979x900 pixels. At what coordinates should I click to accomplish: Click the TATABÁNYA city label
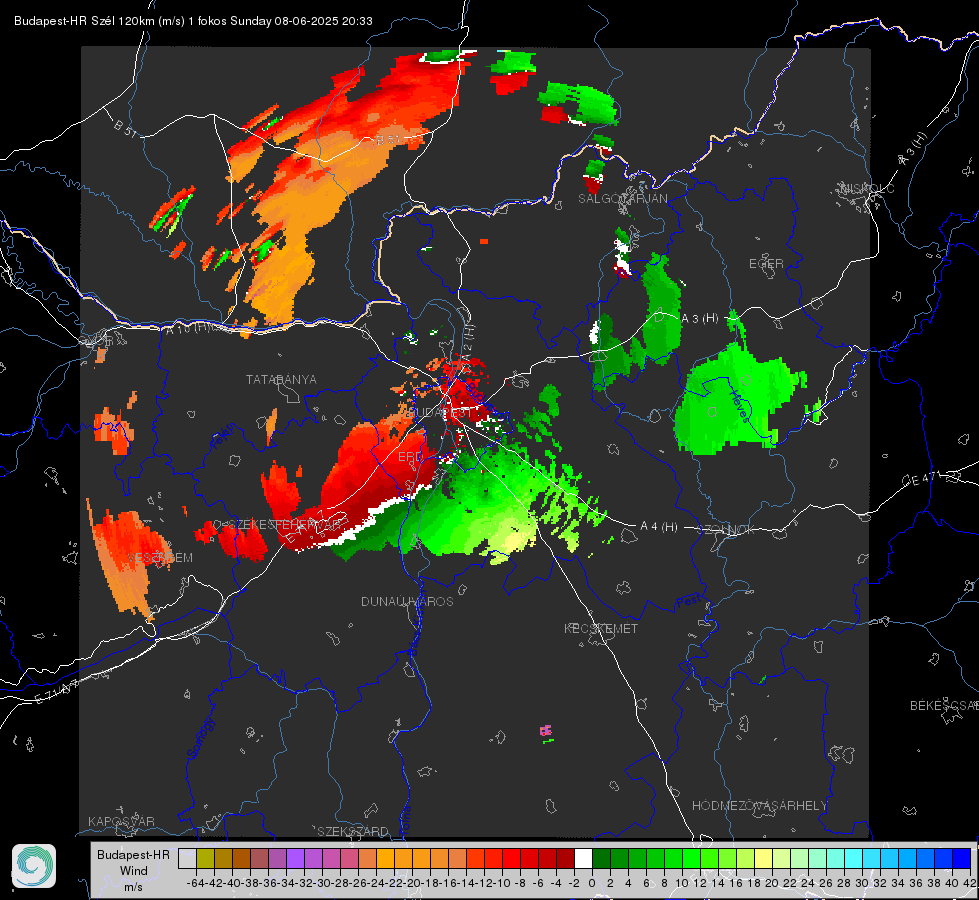click(x=281, y=379)
